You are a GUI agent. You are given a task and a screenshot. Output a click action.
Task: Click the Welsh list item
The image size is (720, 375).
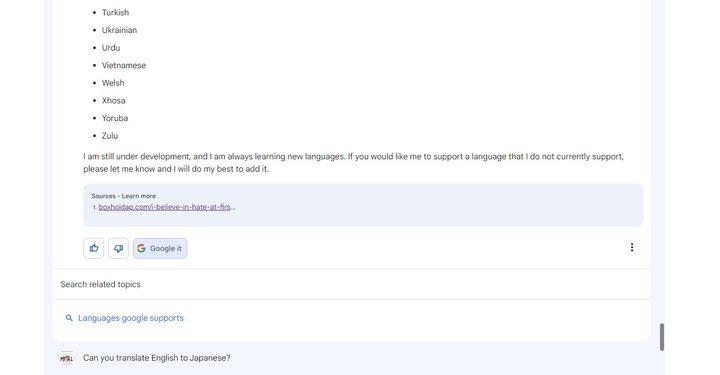click(113, 83)
